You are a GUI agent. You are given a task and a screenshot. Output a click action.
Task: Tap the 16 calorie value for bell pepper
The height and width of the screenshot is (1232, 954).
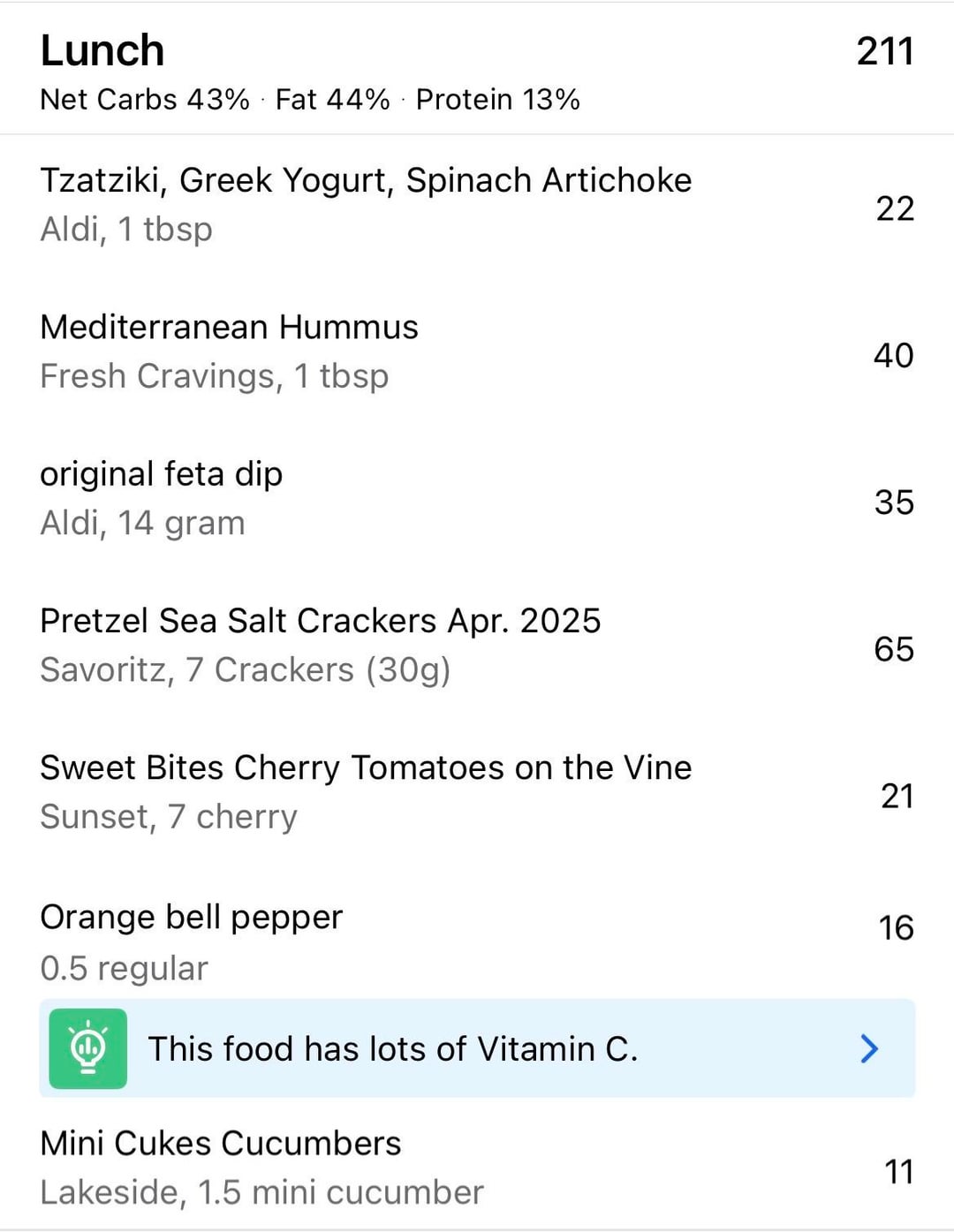pyautogui.click(x=895, y=928)
